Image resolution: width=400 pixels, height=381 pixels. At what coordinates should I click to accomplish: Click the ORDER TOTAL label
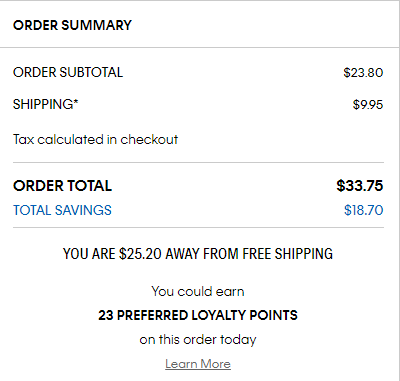[x=62, y=186]
